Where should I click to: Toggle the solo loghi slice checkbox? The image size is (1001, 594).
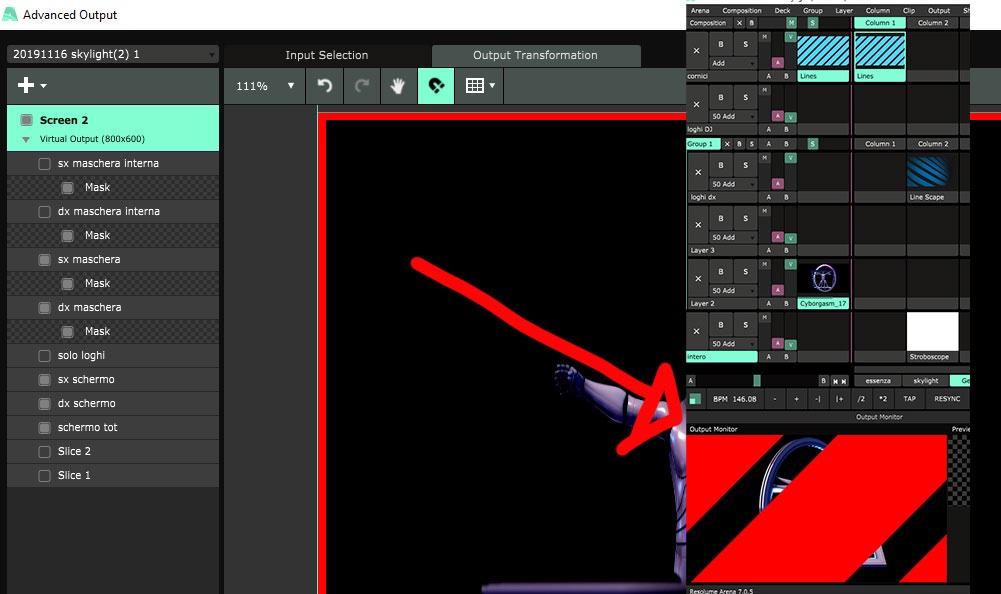45,356
